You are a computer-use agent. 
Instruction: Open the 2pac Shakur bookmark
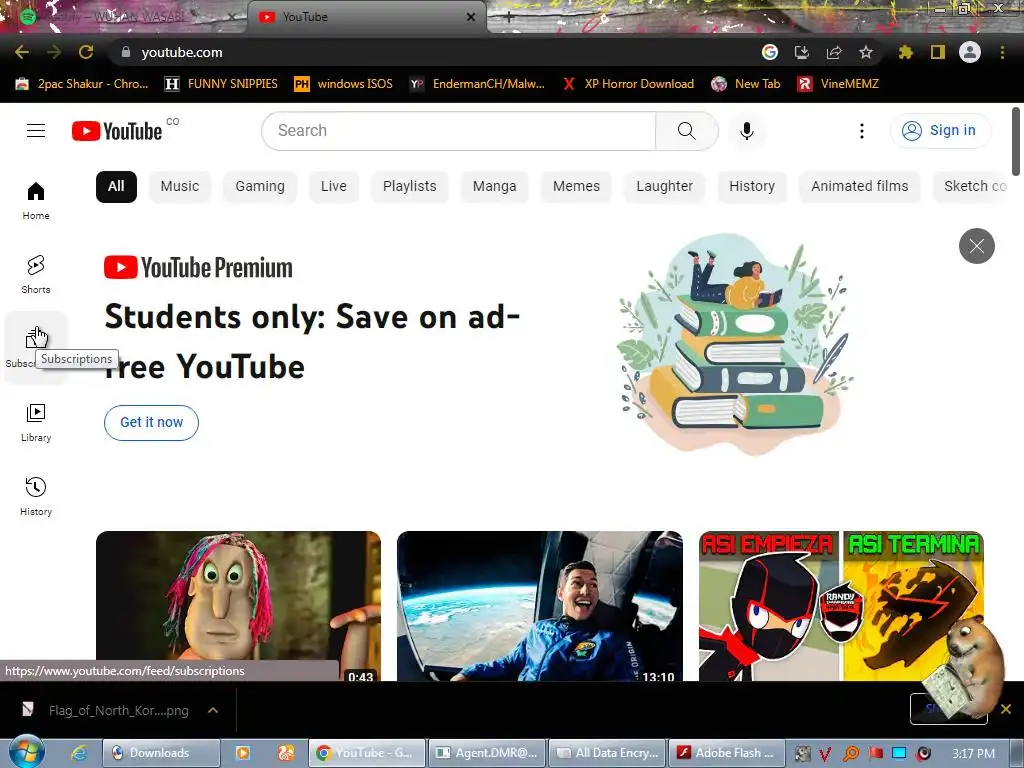click(x=82, y=84)
